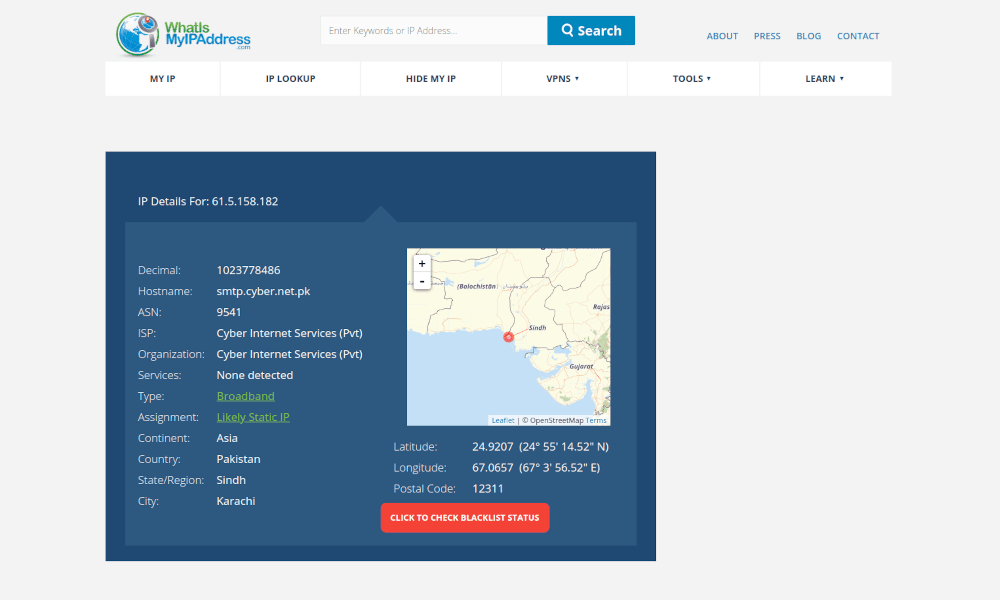1000x600 pixels.
Task: Open the MY IP tab
Action: click(163, 78)
